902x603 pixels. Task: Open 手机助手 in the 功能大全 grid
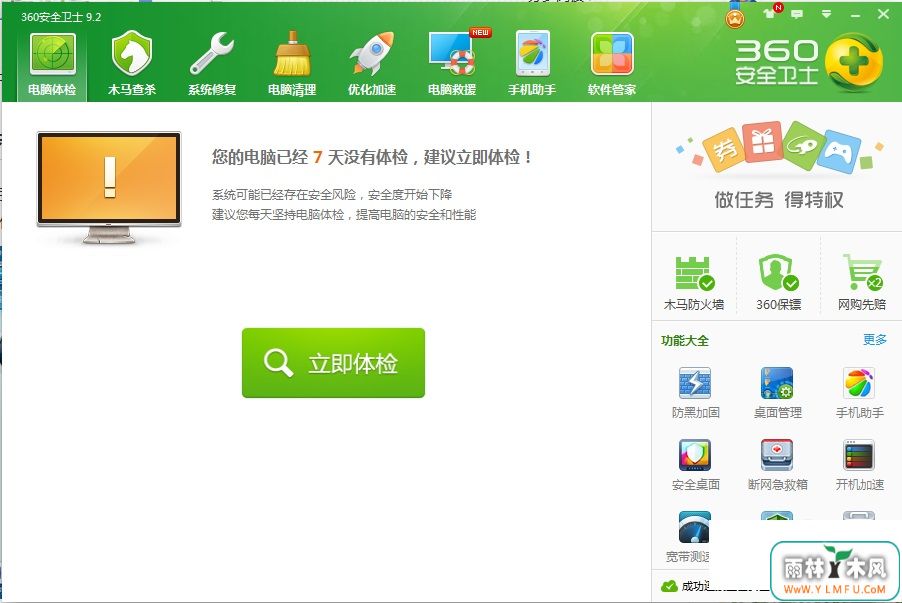(859, 392)
